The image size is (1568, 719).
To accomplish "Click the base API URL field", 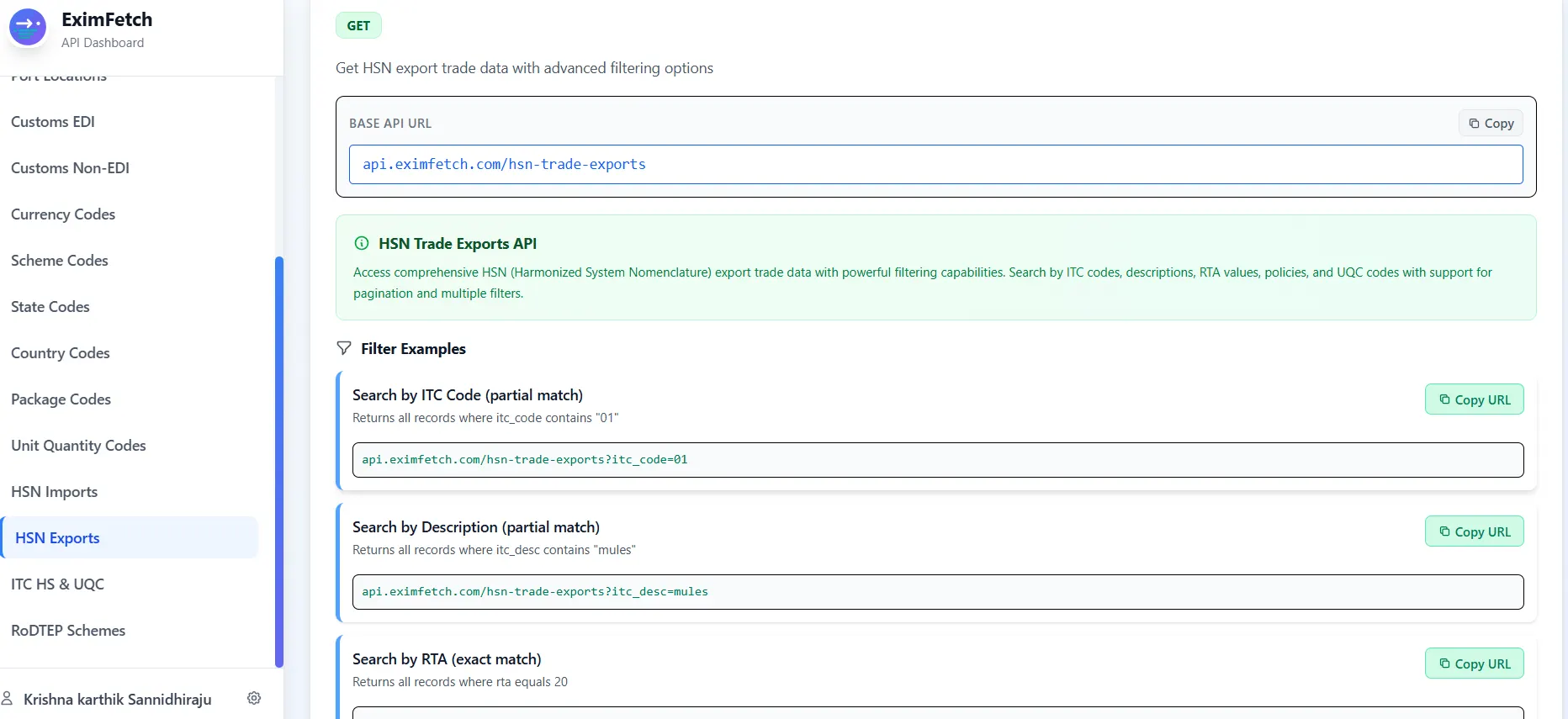I will (x=935, y=164).
